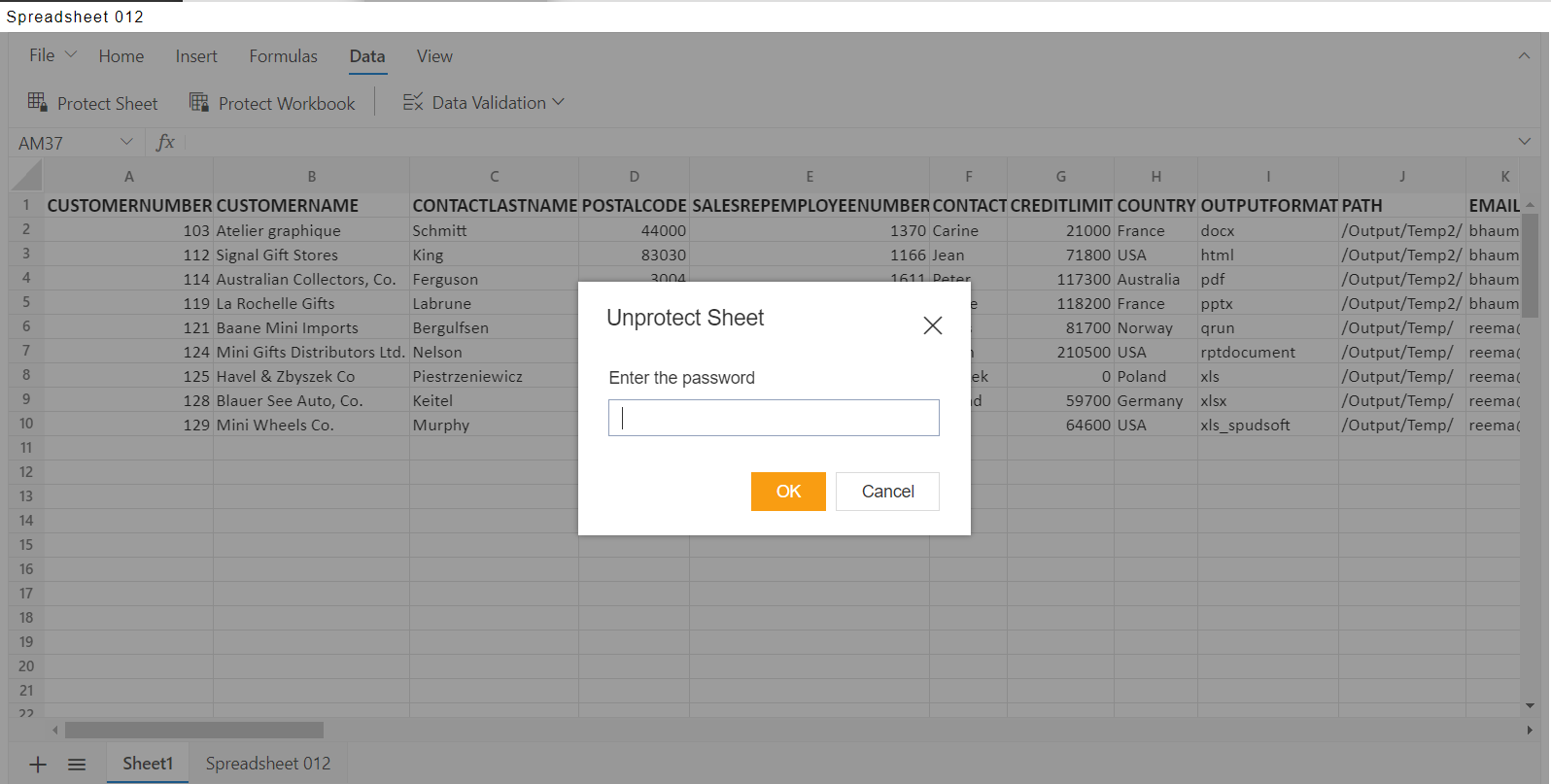Expand the formula bar chevron

[x=1524, y=142]
